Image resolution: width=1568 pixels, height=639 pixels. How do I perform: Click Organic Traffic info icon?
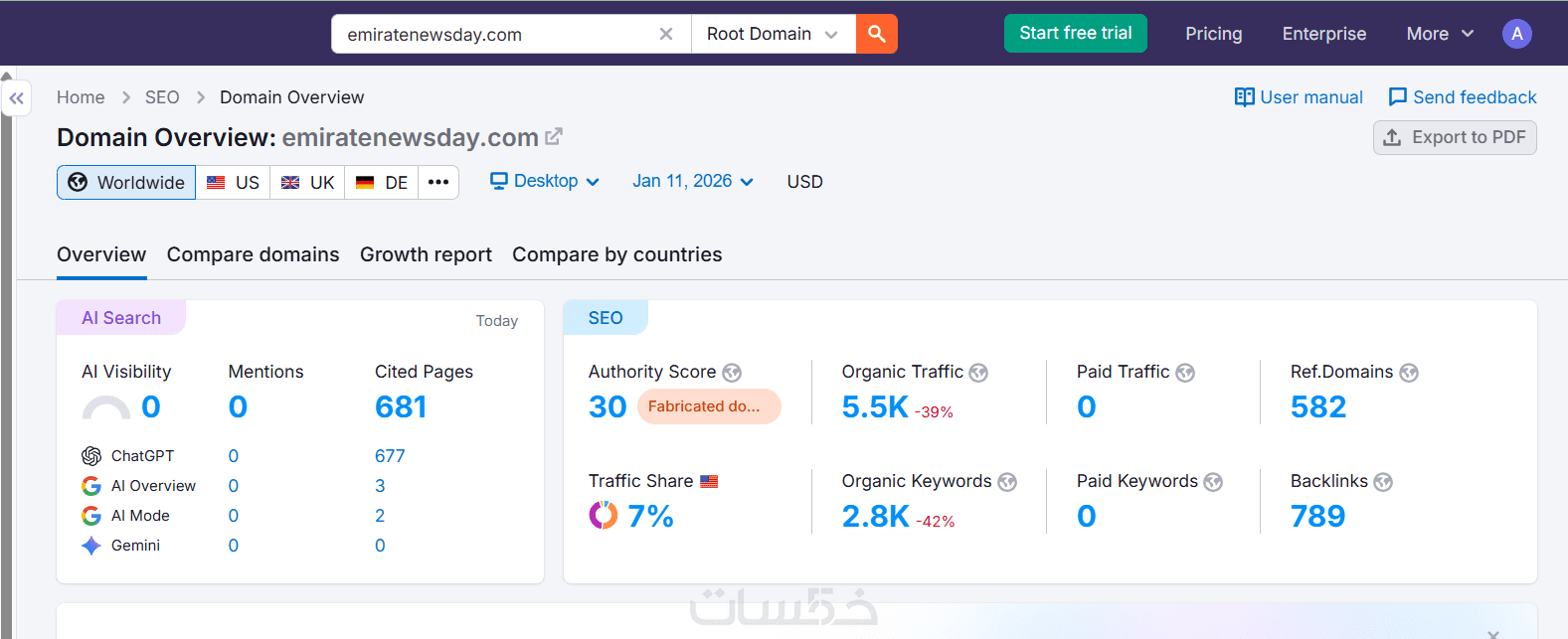978,373
